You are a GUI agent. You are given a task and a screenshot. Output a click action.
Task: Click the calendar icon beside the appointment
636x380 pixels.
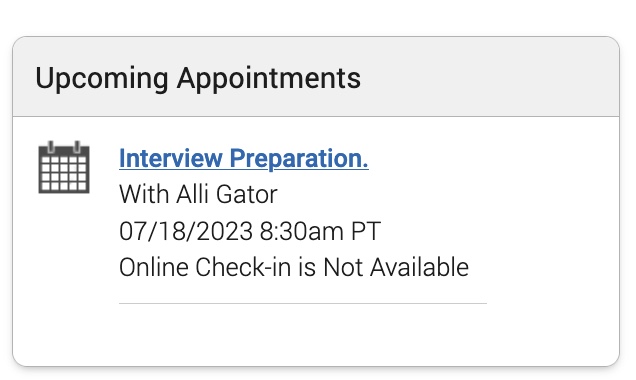[64, 167]
